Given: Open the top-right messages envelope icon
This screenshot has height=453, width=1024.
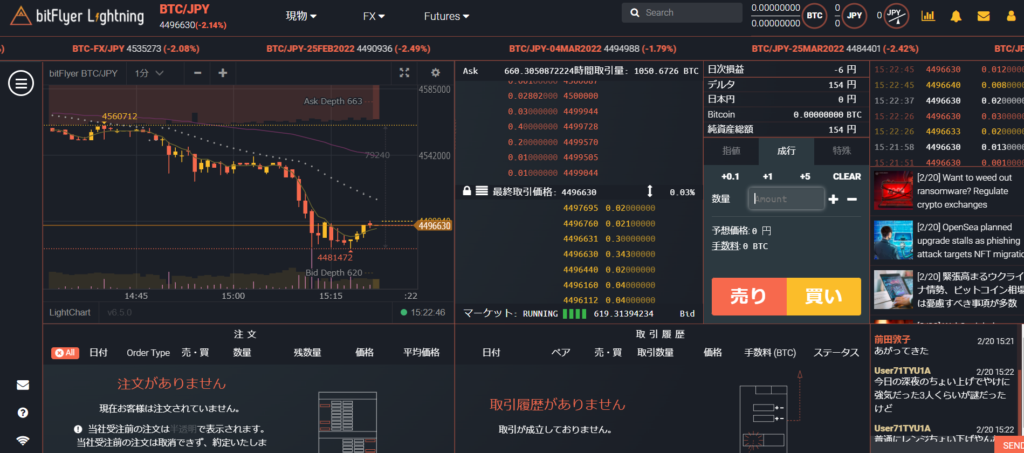Looking at the screenshot, I should pyautogui.click(x=983, y=16).
